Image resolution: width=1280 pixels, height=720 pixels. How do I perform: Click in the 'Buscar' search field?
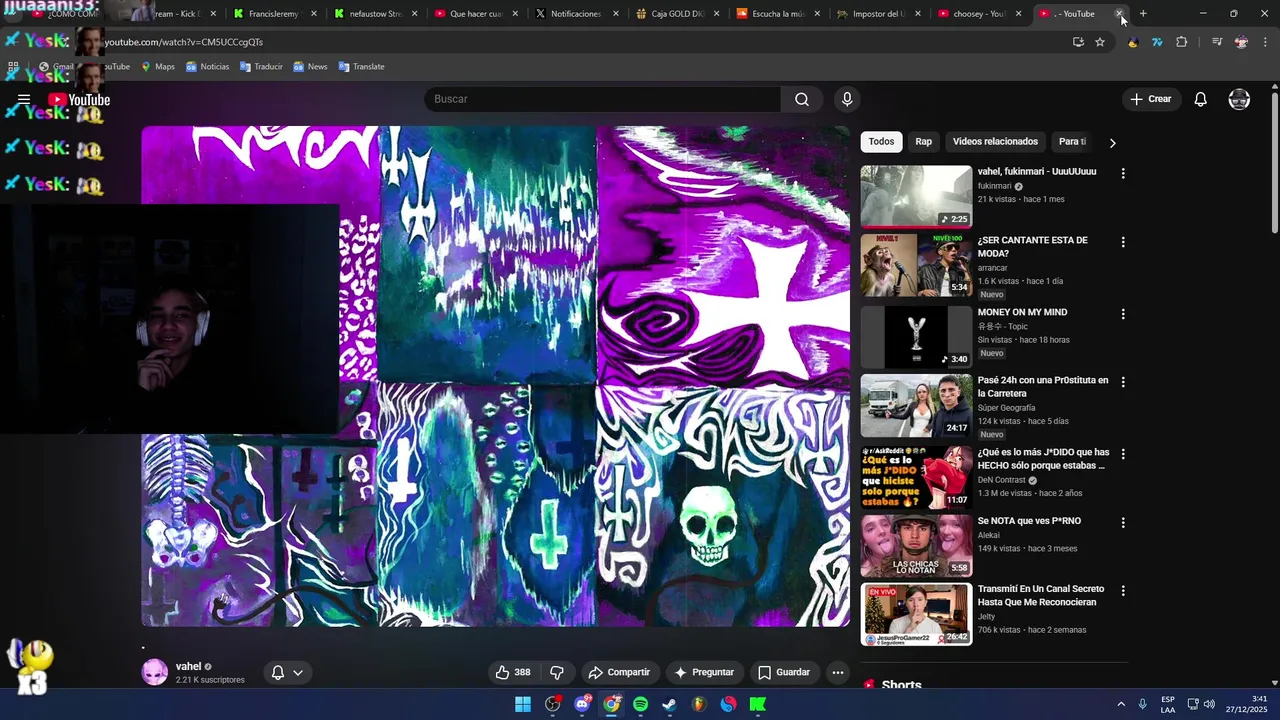602,99
